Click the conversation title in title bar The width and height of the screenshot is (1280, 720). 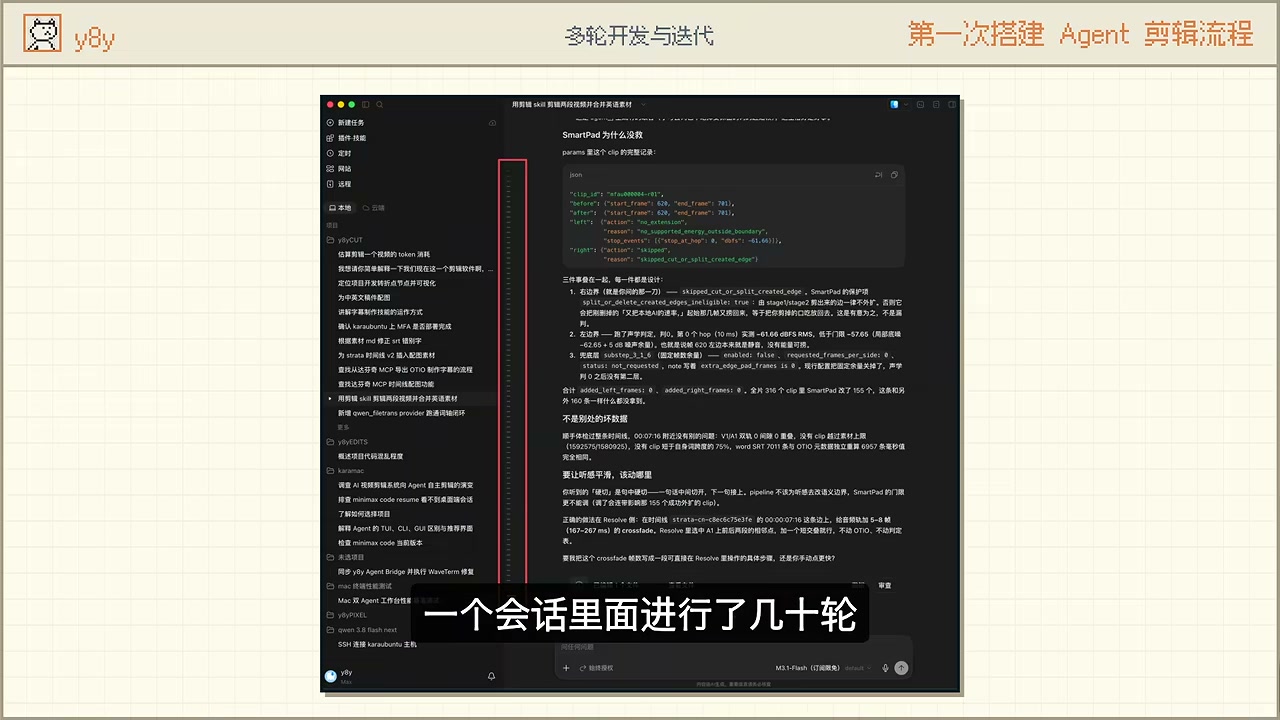click(x=574, y=104)
